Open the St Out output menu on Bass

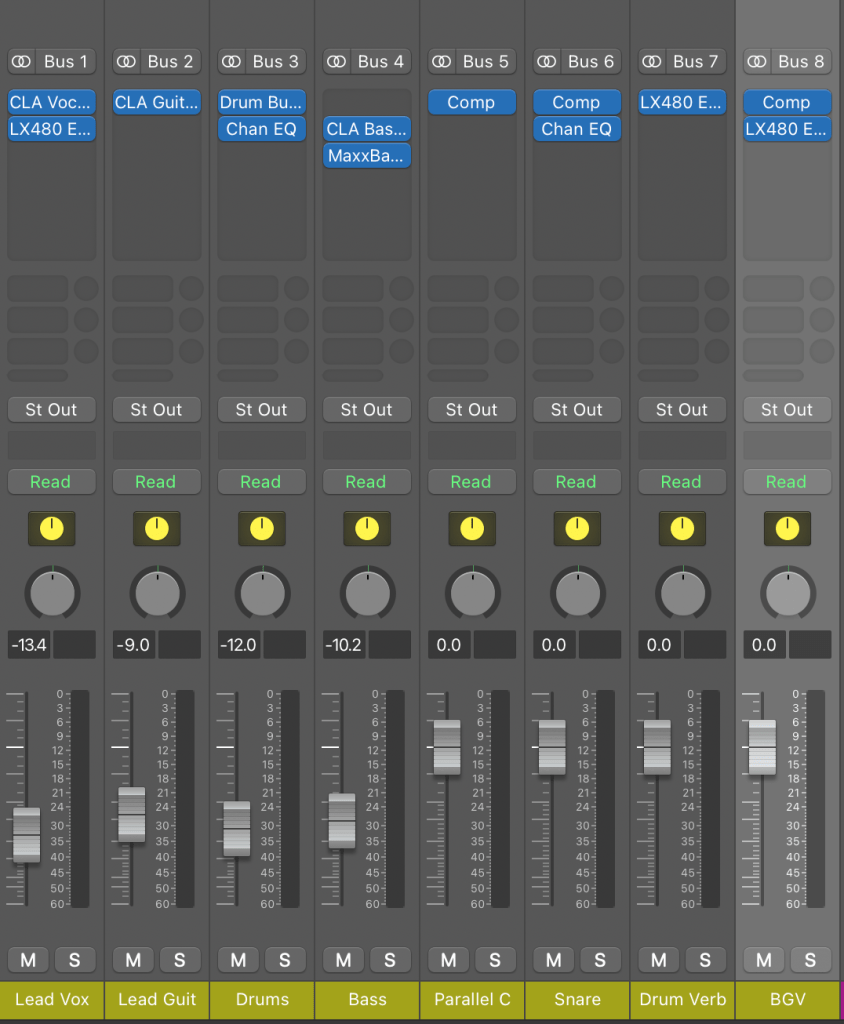pyautogui.click(x=366, y=410)
